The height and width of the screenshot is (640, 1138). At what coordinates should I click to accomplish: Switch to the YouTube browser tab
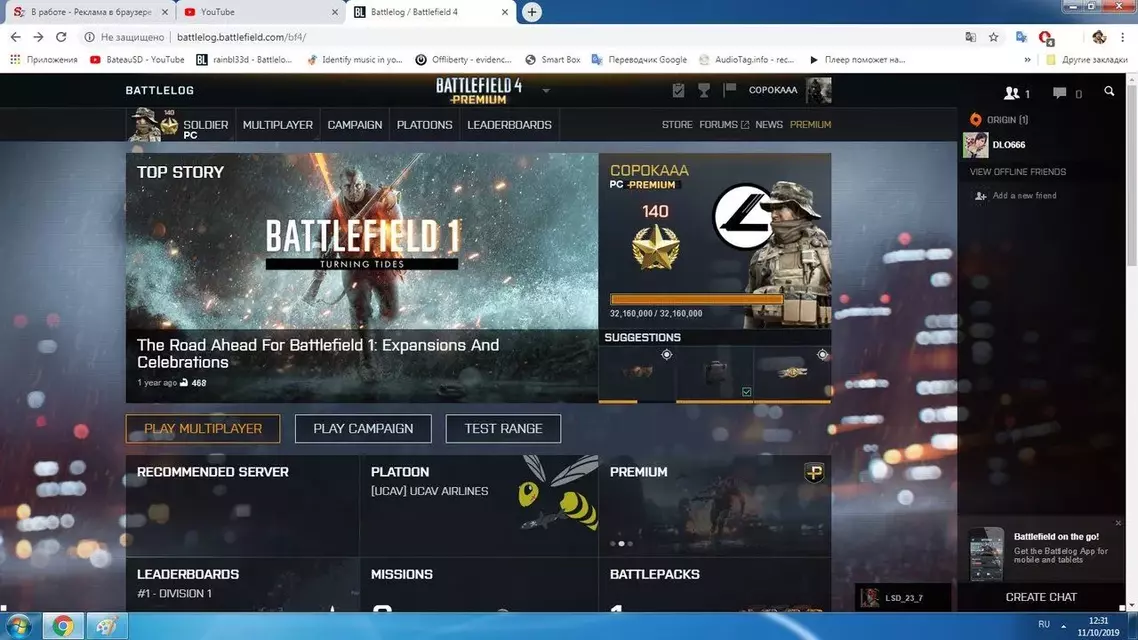(259, 12)
